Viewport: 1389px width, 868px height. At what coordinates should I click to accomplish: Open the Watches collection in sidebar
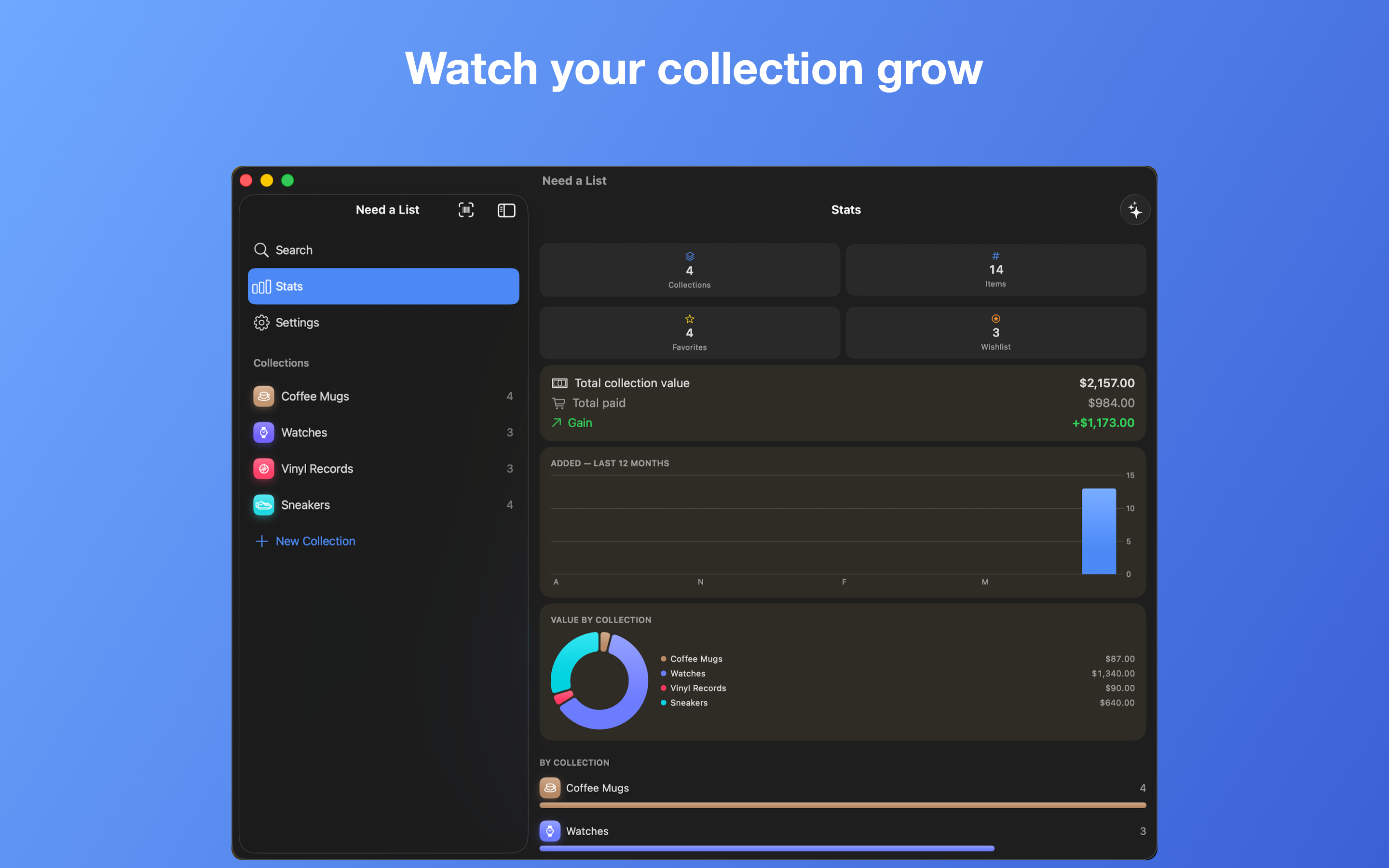tap(383, 432)
